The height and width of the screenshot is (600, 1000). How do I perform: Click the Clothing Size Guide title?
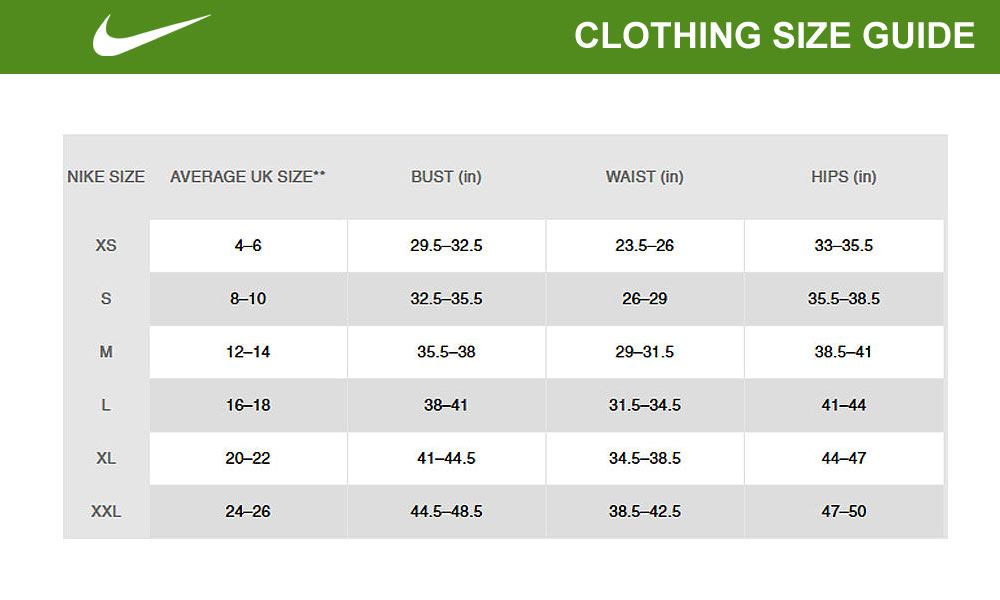click(x=774, y=36)
